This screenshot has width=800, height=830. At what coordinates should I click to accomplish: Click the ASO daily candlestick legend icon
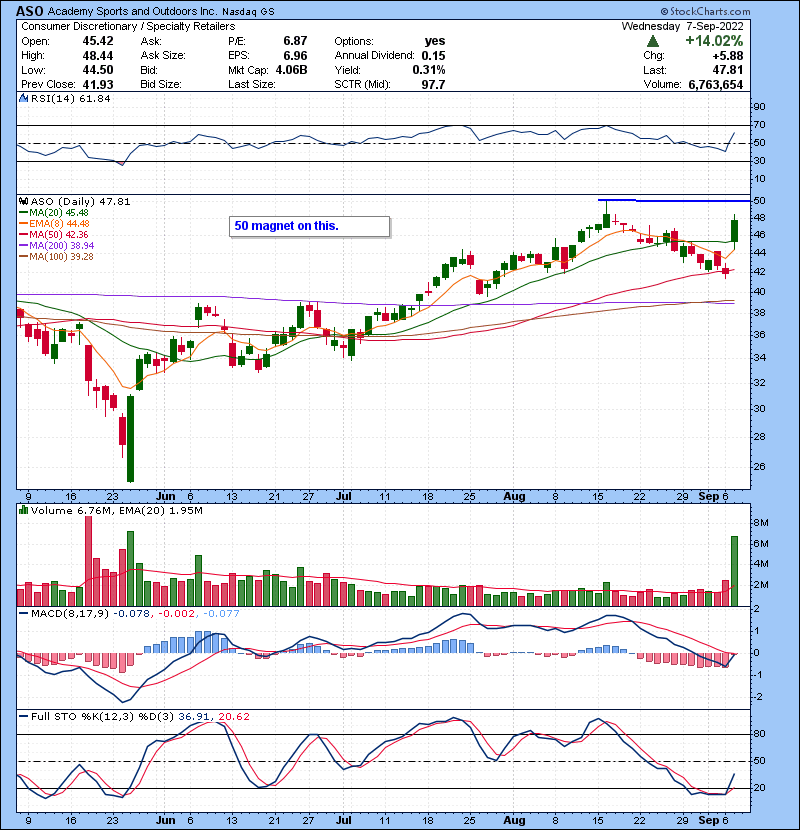[23, 201]
